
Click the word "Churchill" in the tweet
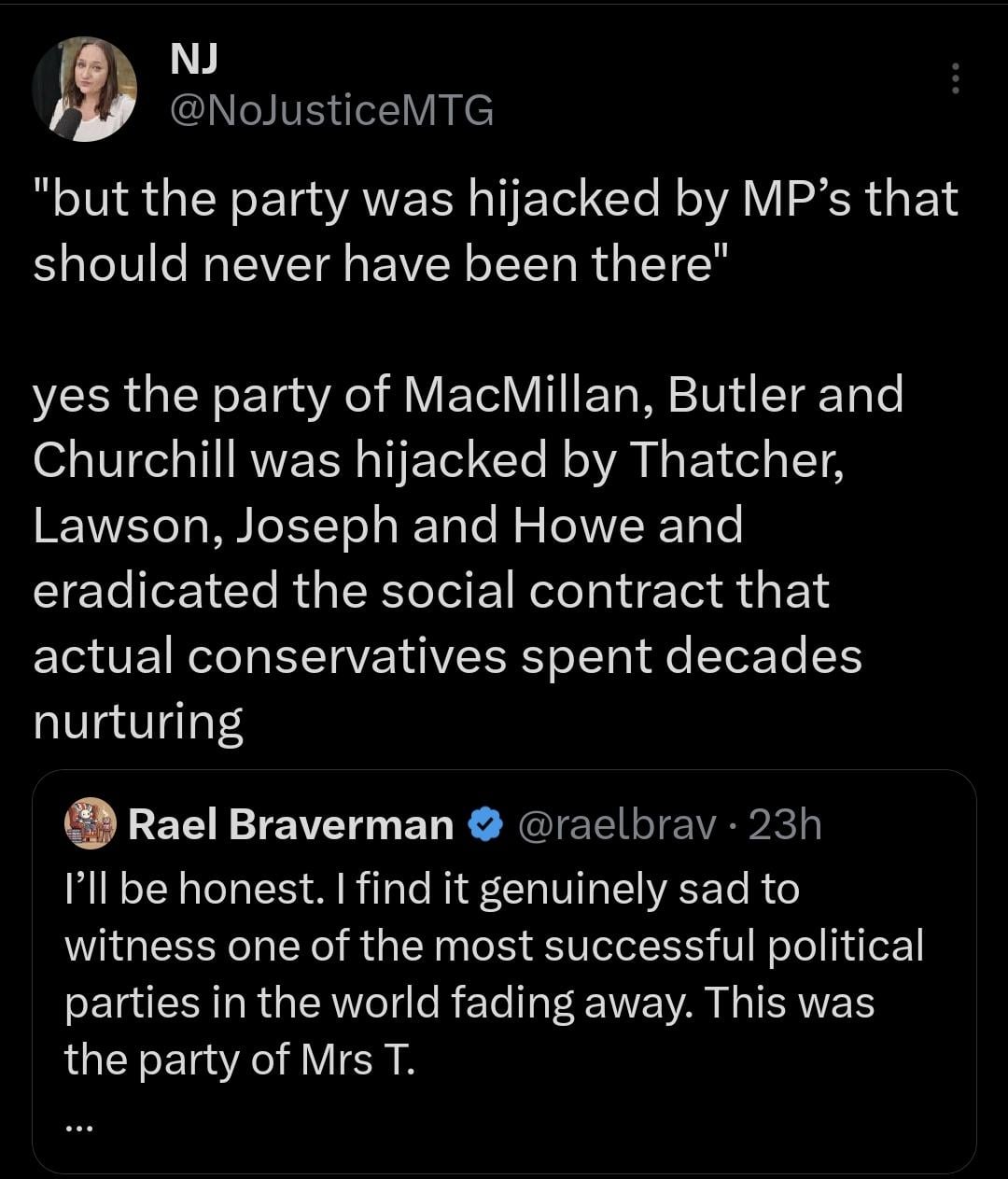(133, 459)
